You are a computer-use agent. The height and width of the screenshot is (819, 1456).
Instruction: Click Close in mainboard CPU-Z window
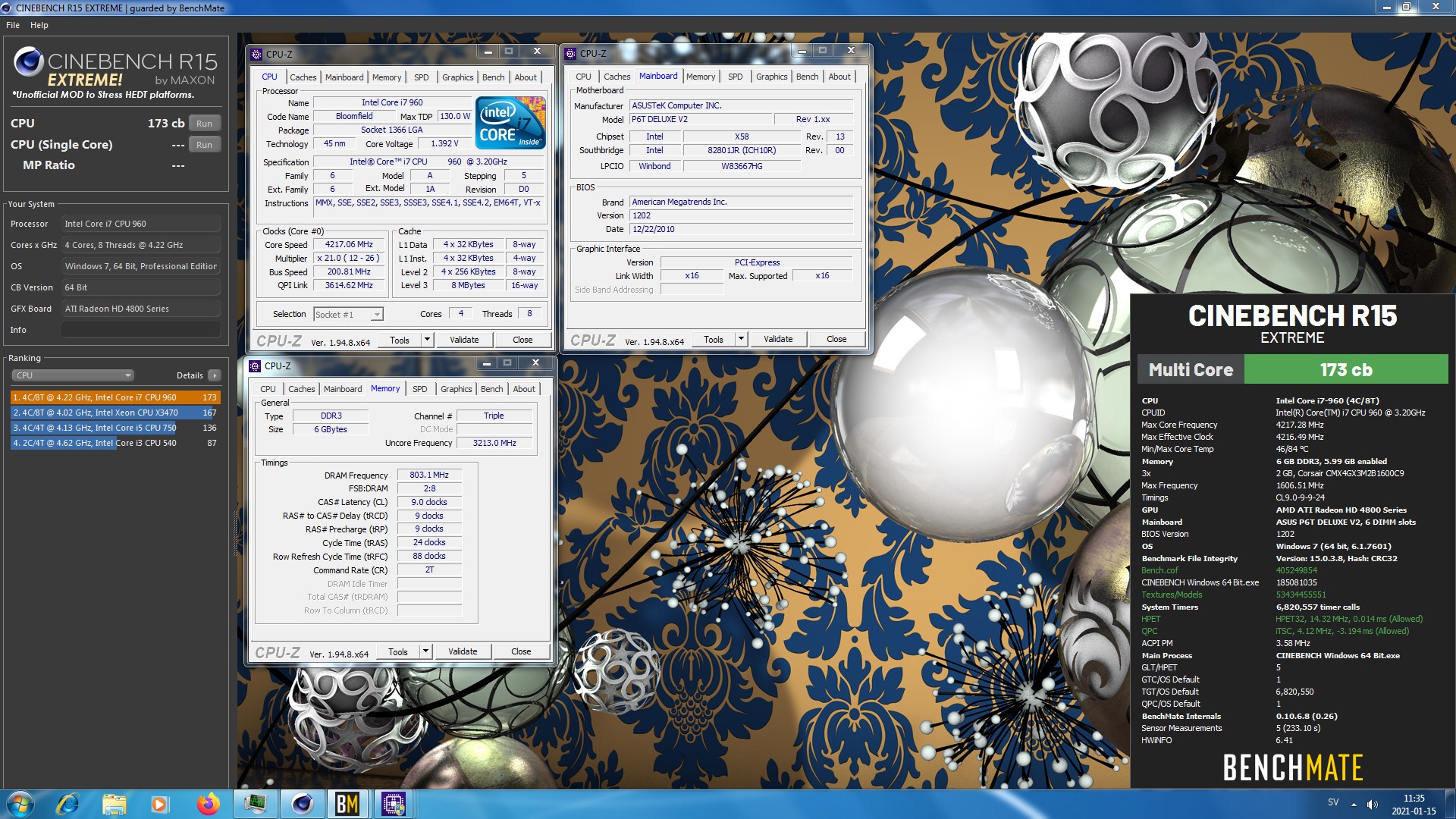(x=836, y=339)
